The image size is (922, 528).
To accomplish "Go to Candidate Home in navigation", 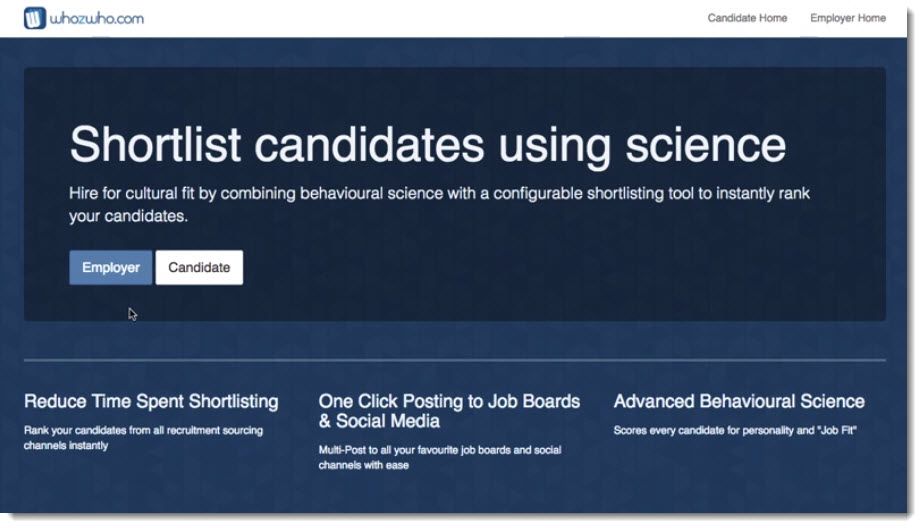I will [x=747, y=18].
